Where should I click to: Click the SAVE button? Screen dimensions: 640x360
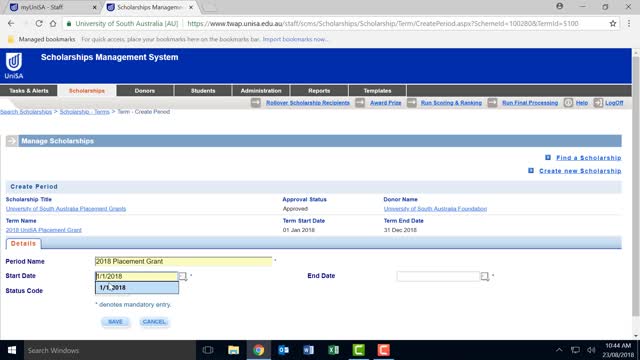point(116,322)
